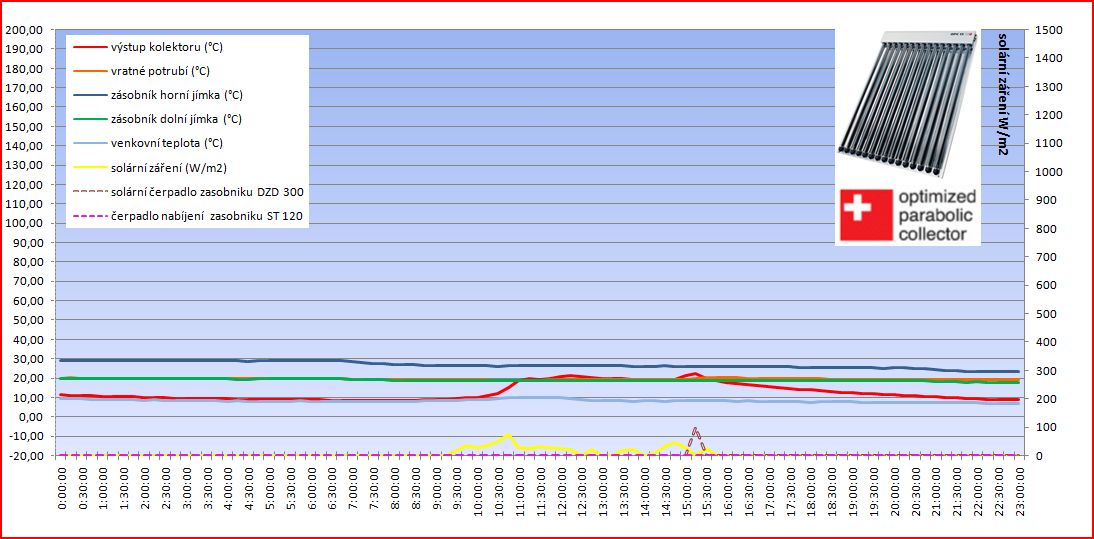Click the dark blue swatch for zásobník horní jímka
The width and height of the screenshot is (1094, 539).
pyautogui.click(x=90, y=95)
